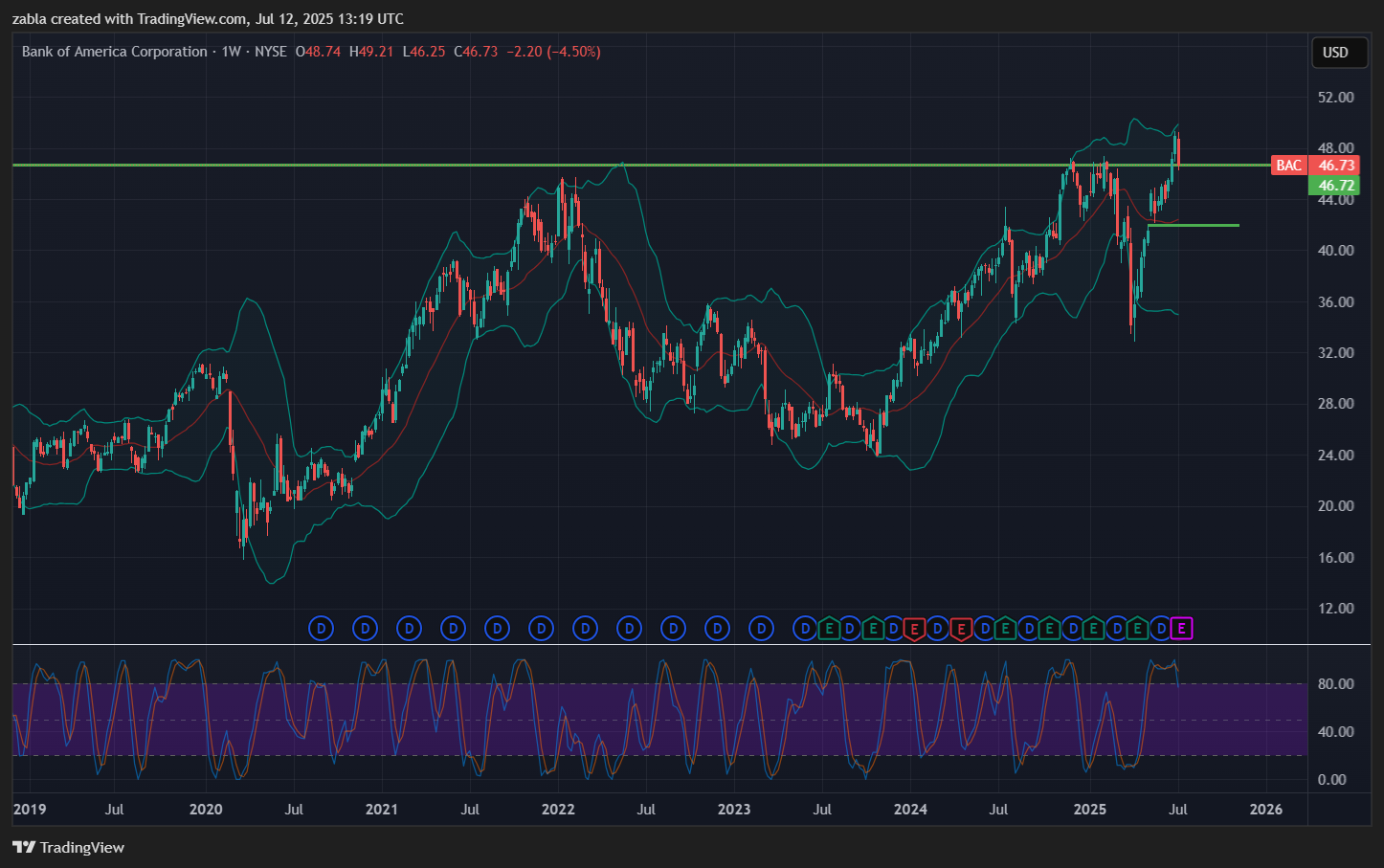The height and width of the screenshot is (868, 1384).
Task: Click the dividend D marker between the two red E markers
Action: [x=937, y=629]
